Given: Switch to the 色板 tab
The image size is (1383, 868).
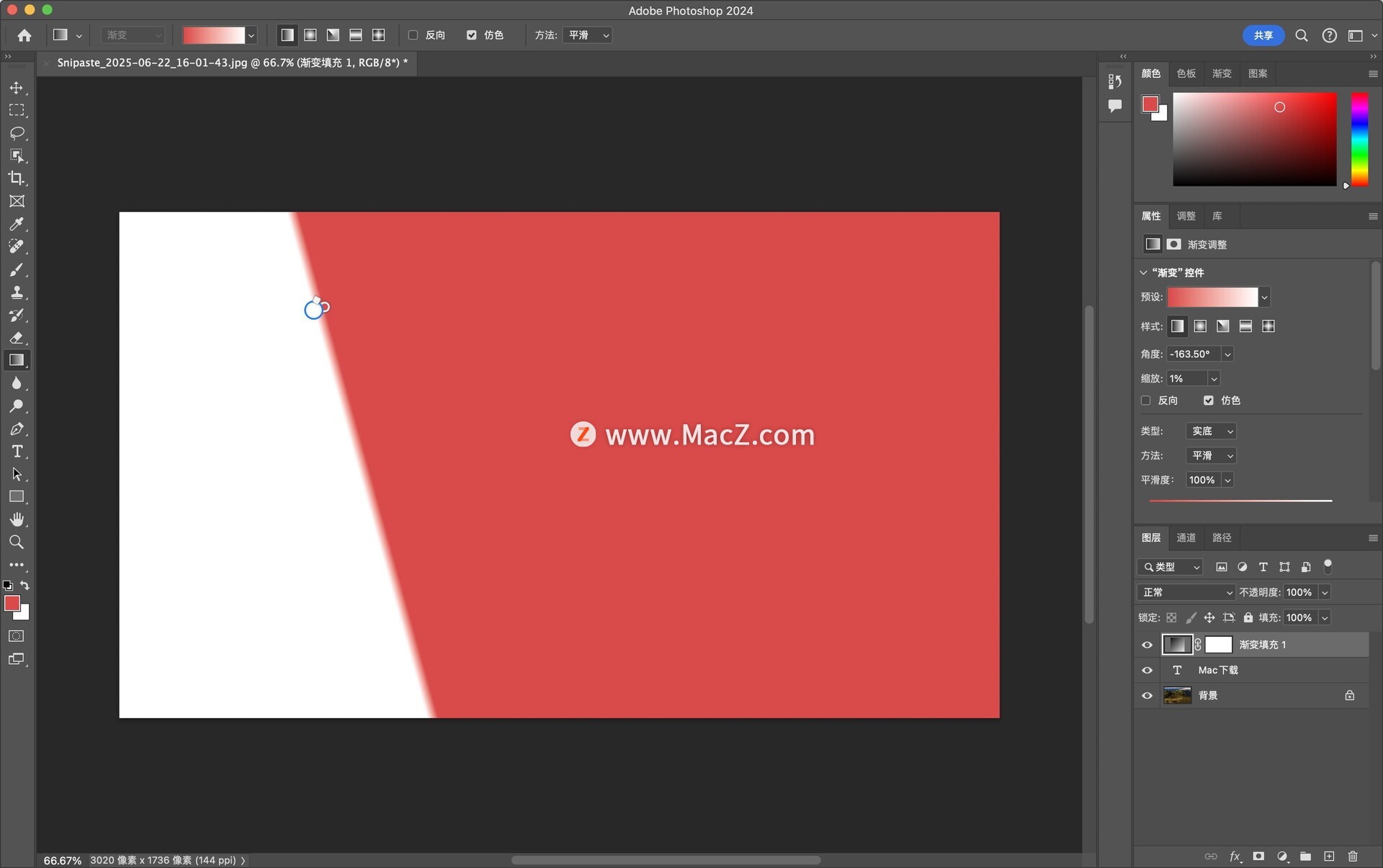Looking at the screenshot, I should pyautogui.click(x=1186, y=73).
